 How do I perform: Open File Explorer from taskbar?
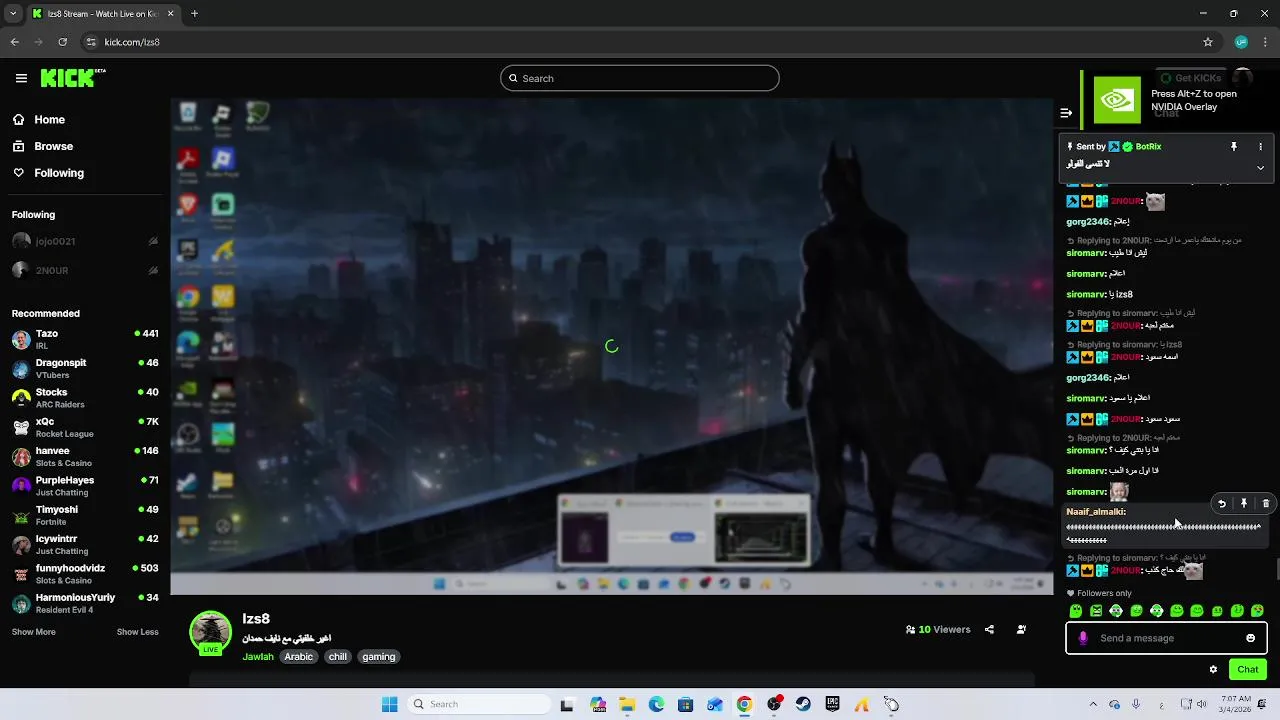click(x=627, y=704)
